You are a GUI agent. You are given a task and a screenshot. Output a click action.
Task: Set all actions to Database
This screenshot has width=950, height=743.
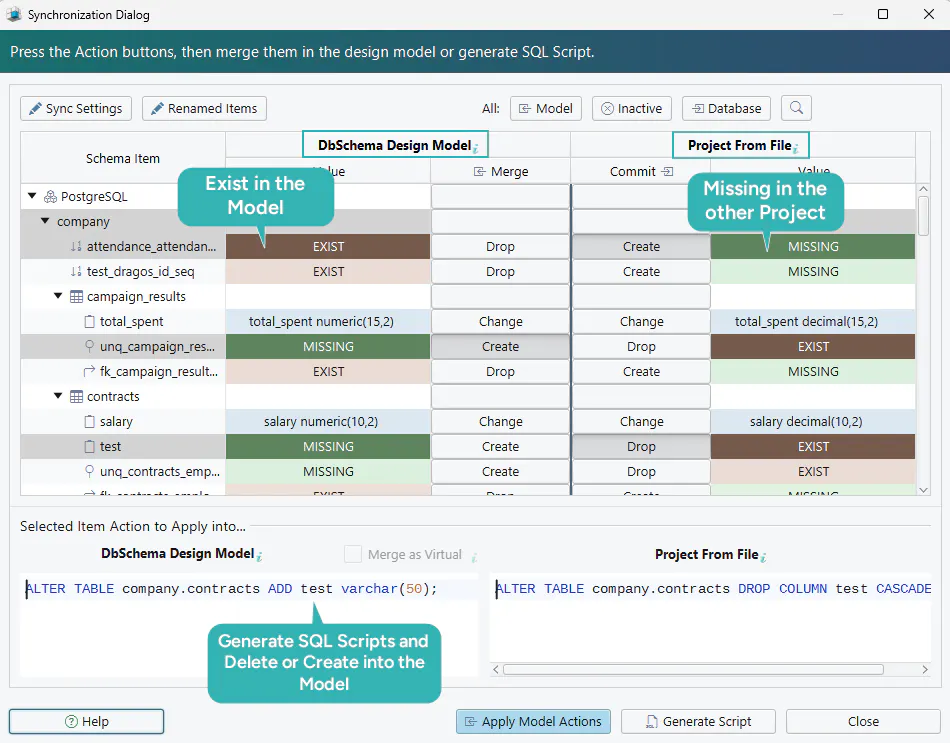[726, 108]
